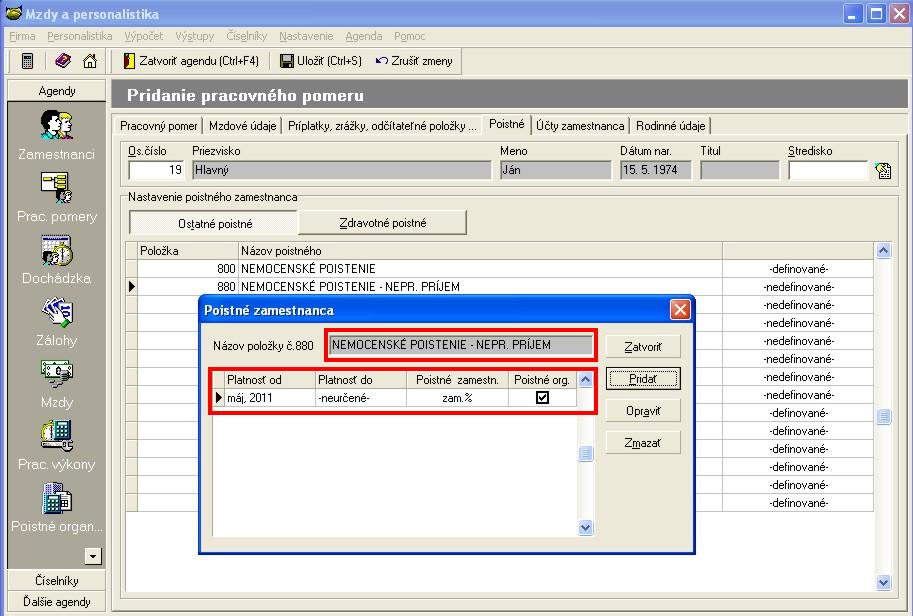
Task: Click Zatvoriť agendu (Ctrl+F4) toolbar button
Action: click(x=191, y=61)
